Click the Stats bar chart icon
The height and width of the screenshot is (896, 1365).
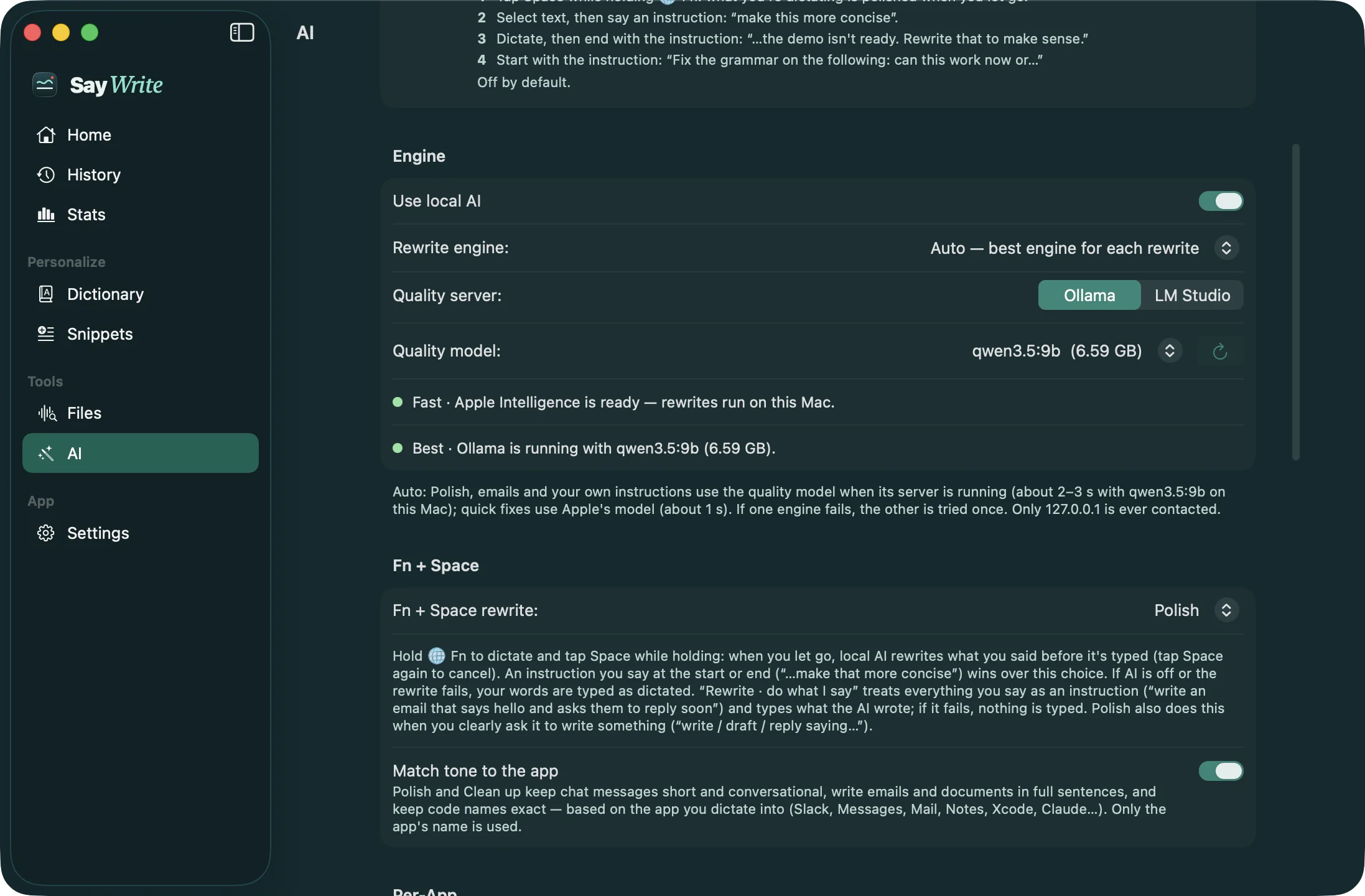click(46, 215)
